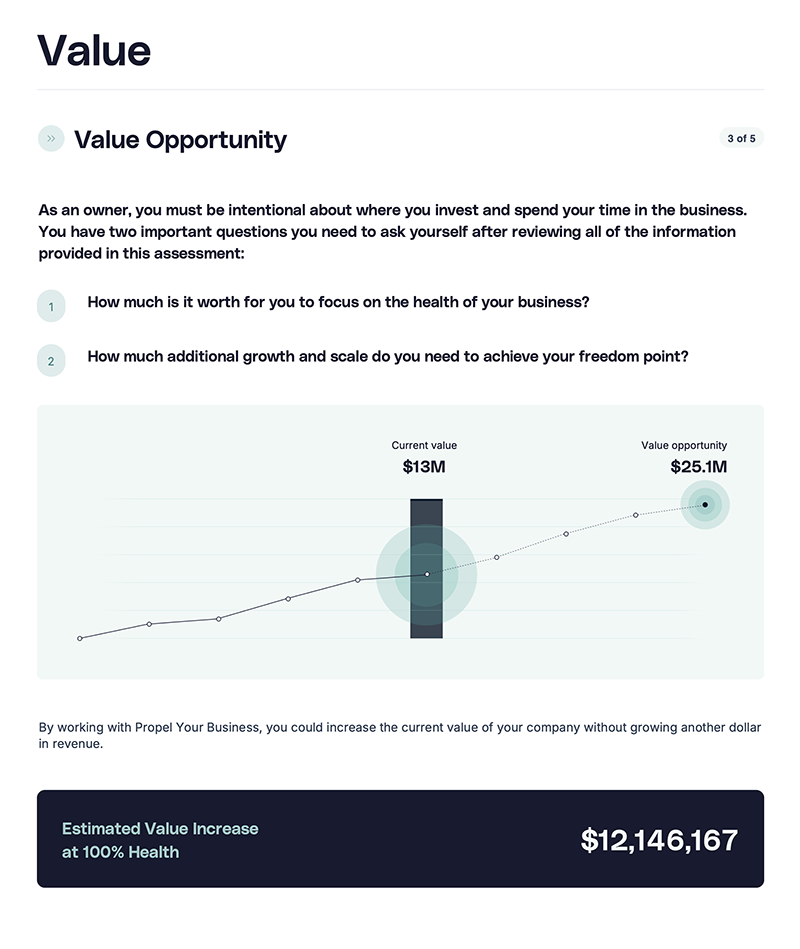Screen dimensions: 800x949
Task: Select the second dotted projection data point
Action: (x=566, y=534)
